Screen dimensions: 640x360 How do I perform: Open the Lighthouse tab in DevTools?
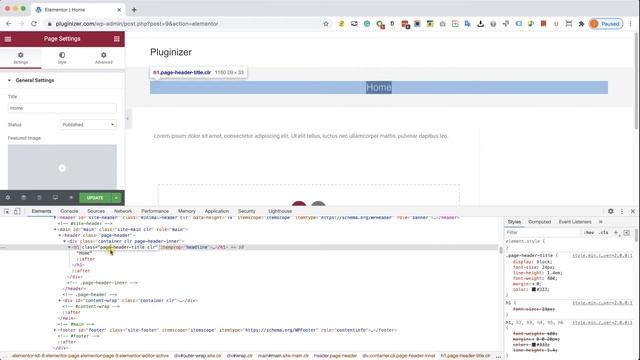280,211
